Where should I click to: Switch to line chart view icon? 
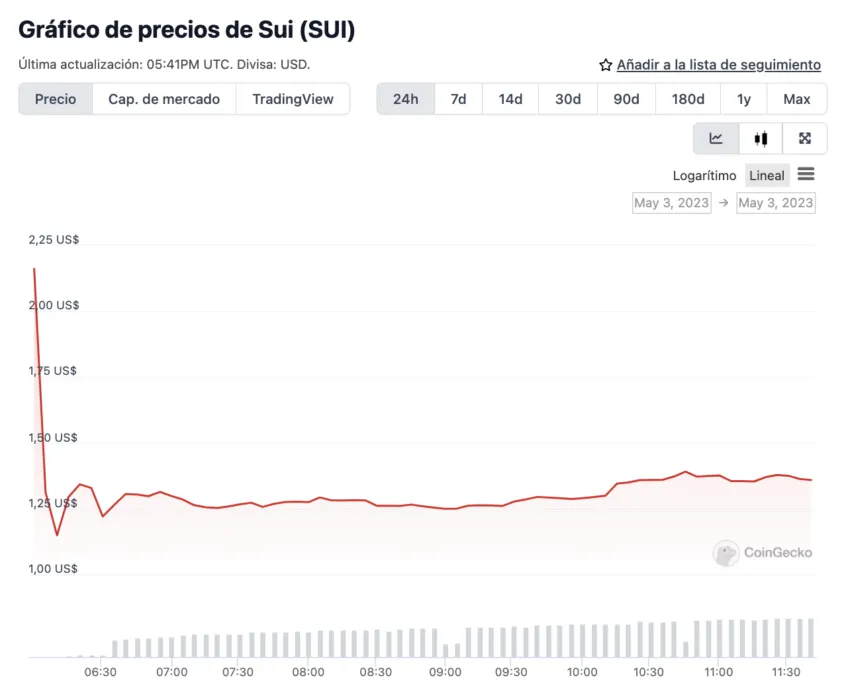716,139
